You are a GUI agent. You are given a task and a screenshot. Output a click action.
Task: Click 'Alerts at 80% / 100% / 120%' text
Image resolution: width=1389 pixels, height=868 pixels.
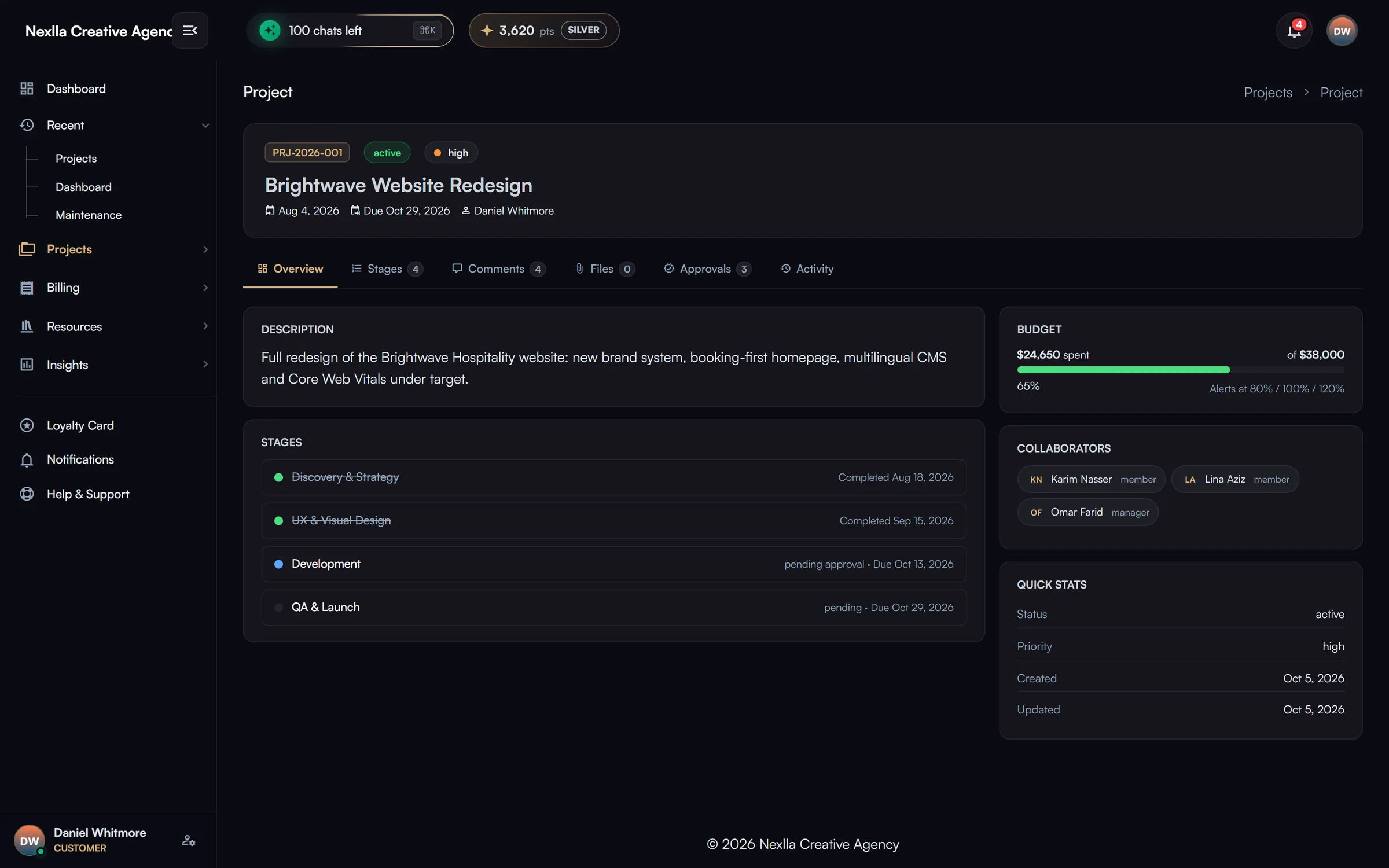coord(1277,389)
